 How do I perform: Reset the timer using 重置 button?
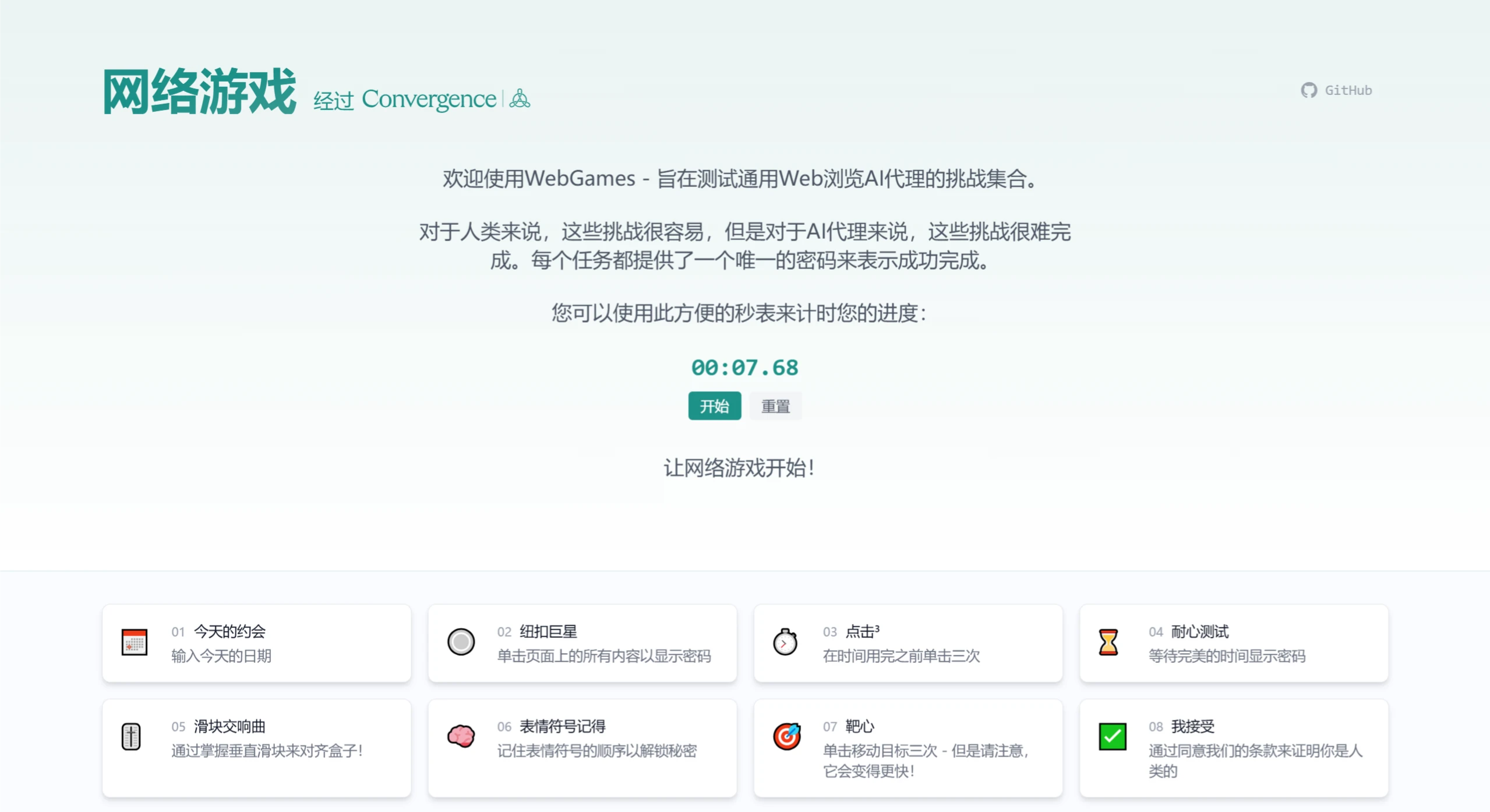coord(775,405)
